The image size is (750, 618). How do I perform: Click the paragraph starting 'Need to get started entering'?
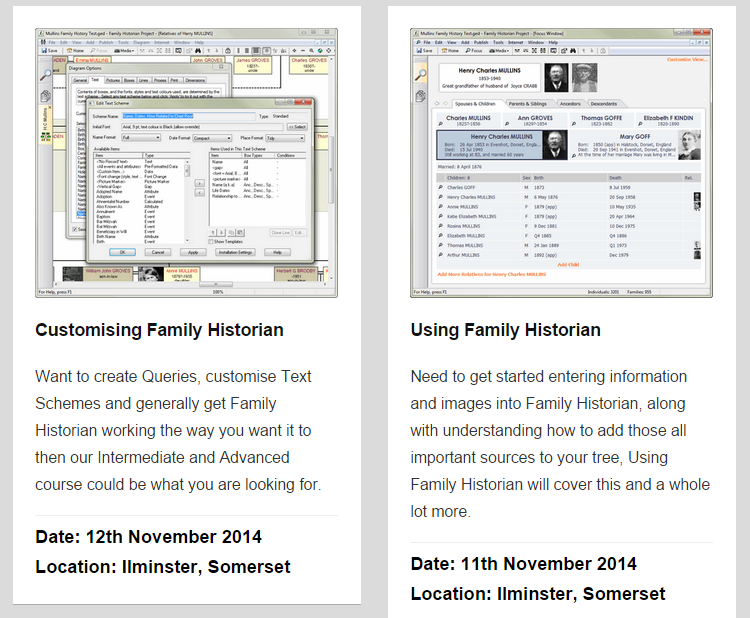(560, 444)
